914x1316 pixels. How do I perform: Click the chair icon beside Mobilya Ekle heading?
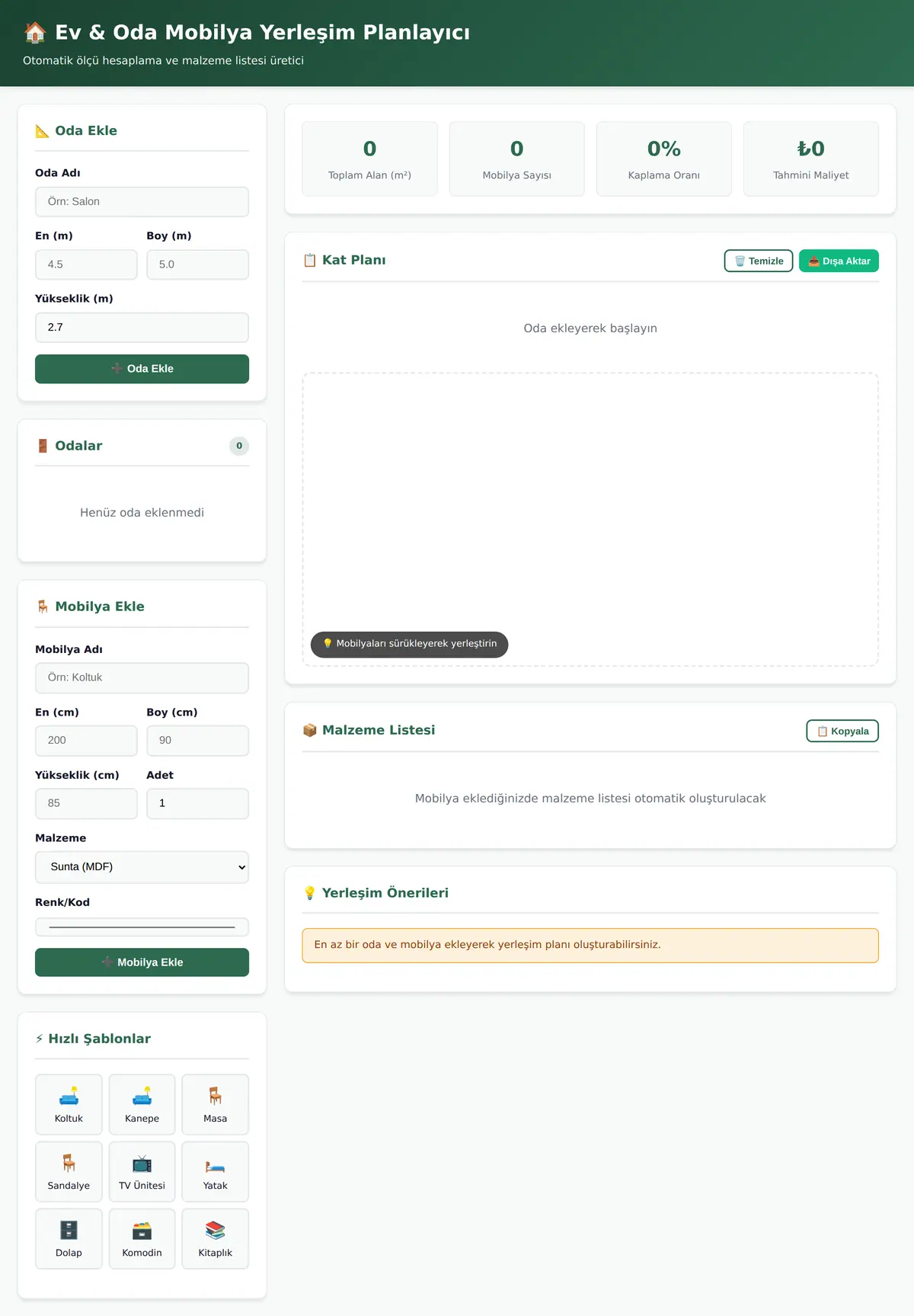tap(43, 607)
